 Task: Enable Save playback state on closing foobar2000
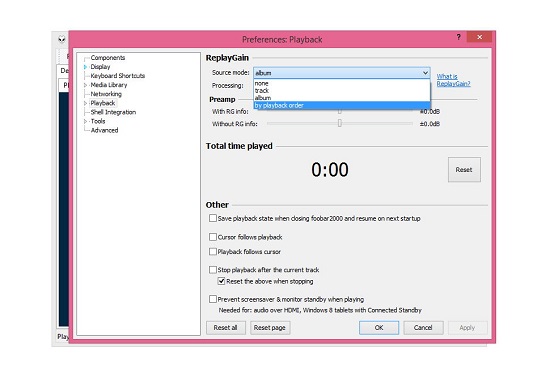point(213,218)
